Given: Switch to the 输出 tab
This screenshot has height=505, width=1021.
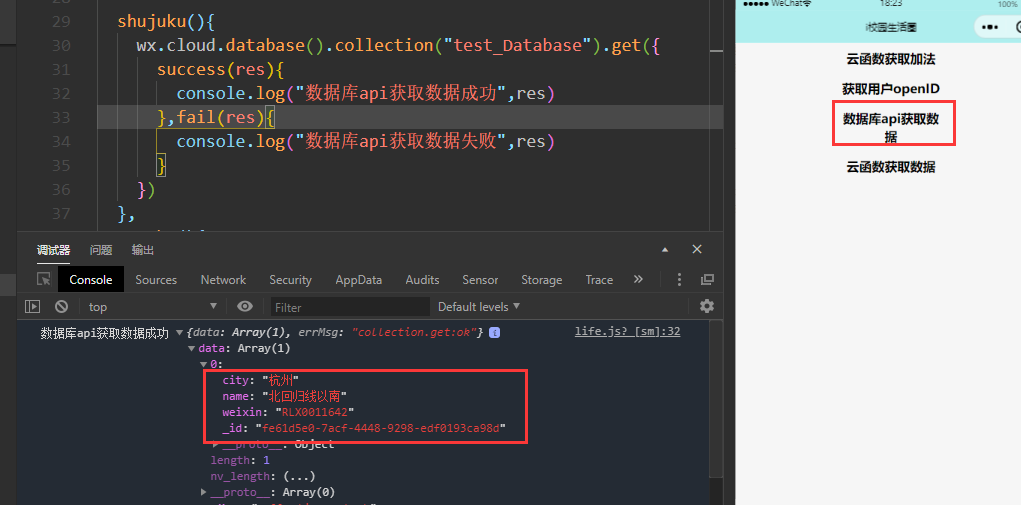Looking at the screenshot, I should 143,250.
